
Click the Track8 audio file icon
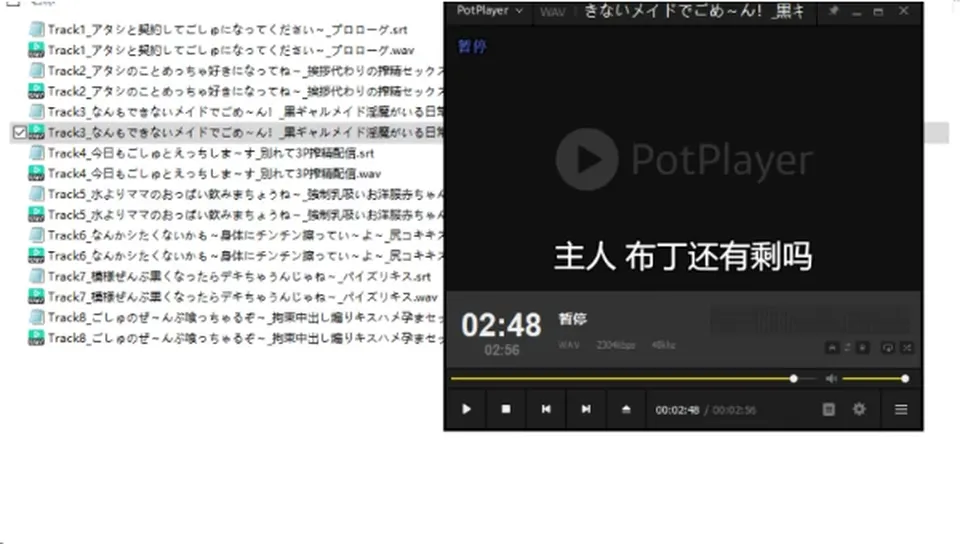point(37,338)
